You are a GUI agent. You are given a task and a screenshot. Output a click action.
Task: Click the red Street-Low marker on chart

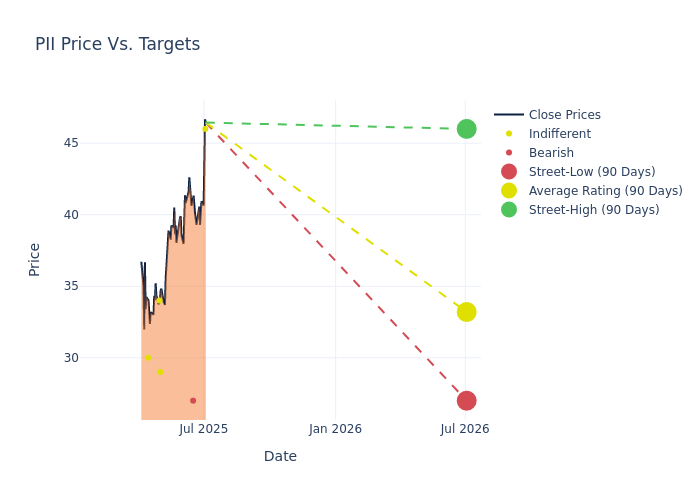coord(466,401)
